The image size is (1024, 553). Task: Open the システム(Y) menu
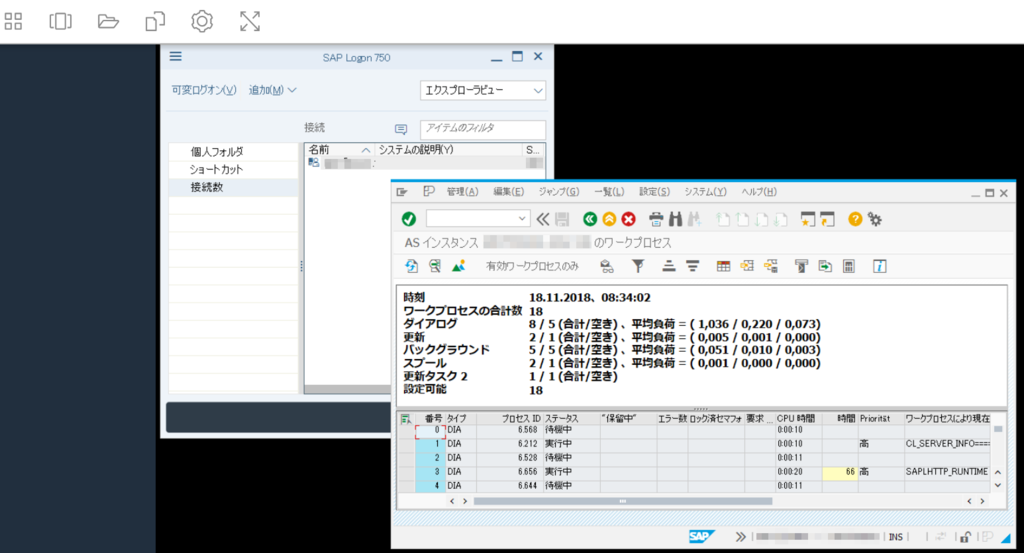705,192
